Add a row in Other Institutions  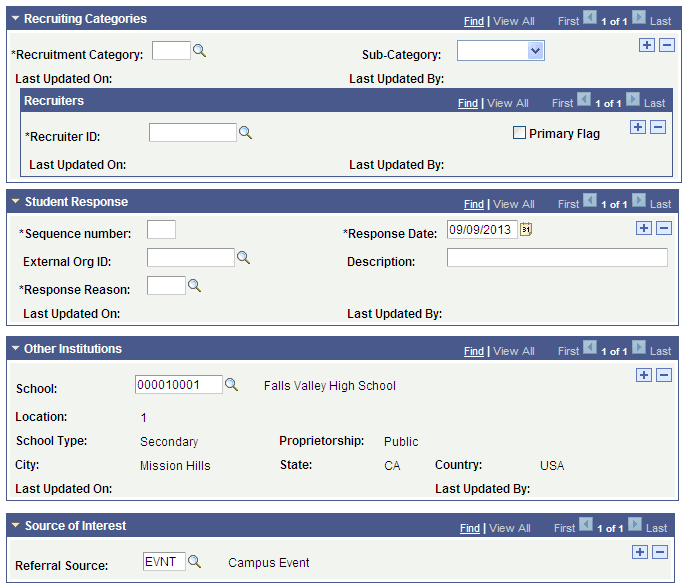click(x=644, y=375)
